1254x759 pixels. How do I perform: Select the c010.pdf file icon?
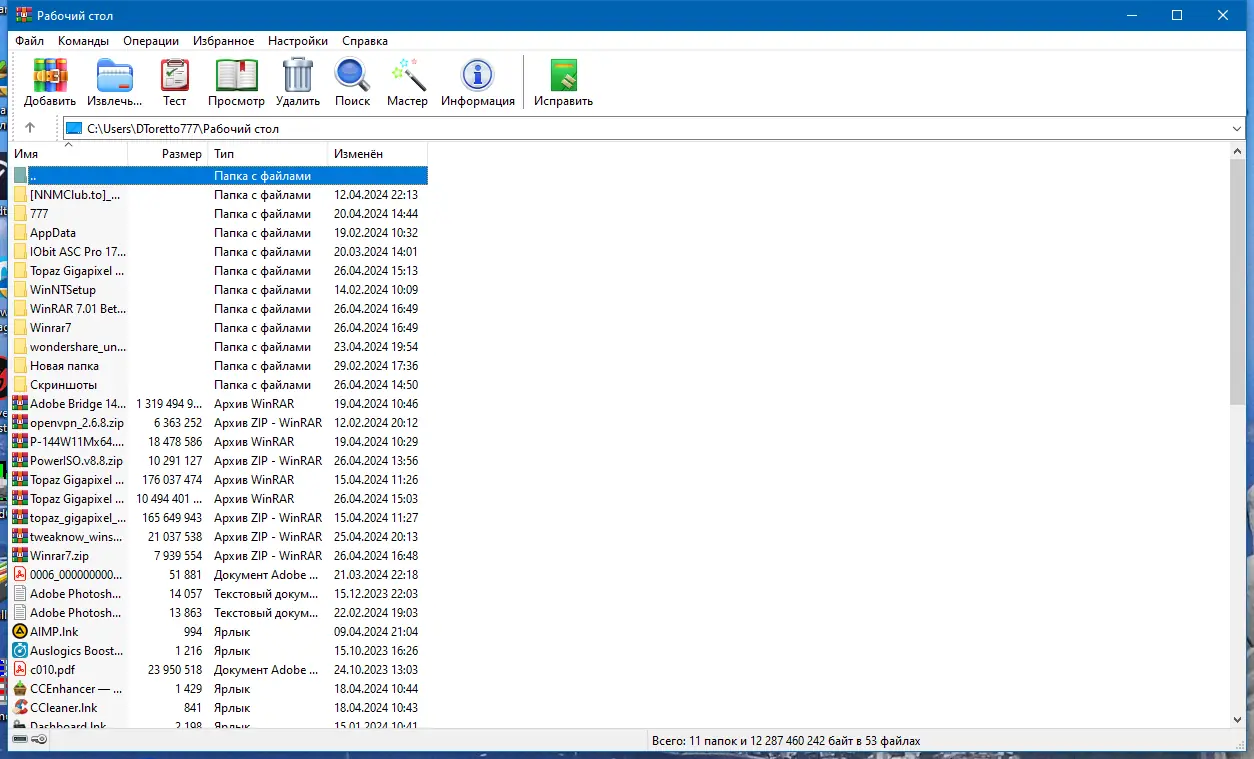[20, 670]
